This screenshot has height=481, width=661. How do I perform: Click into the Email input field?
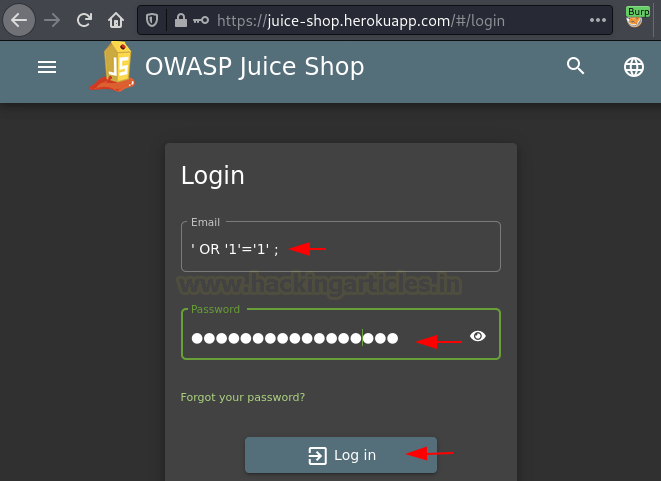pyautogui.click(x=341, y=247)
